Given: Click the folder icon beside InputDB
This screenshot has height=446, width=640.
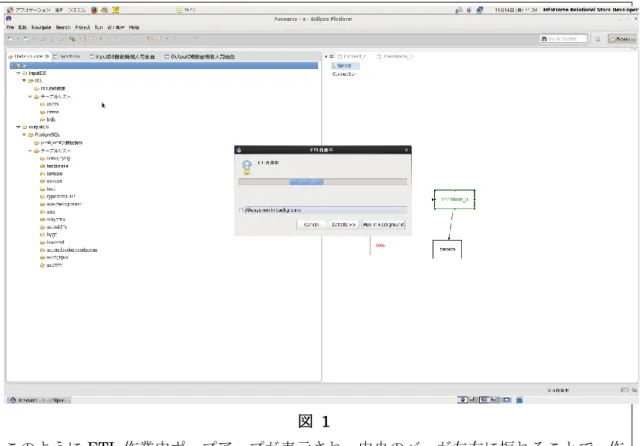Looking at the screenshot, I should point(24,73).
